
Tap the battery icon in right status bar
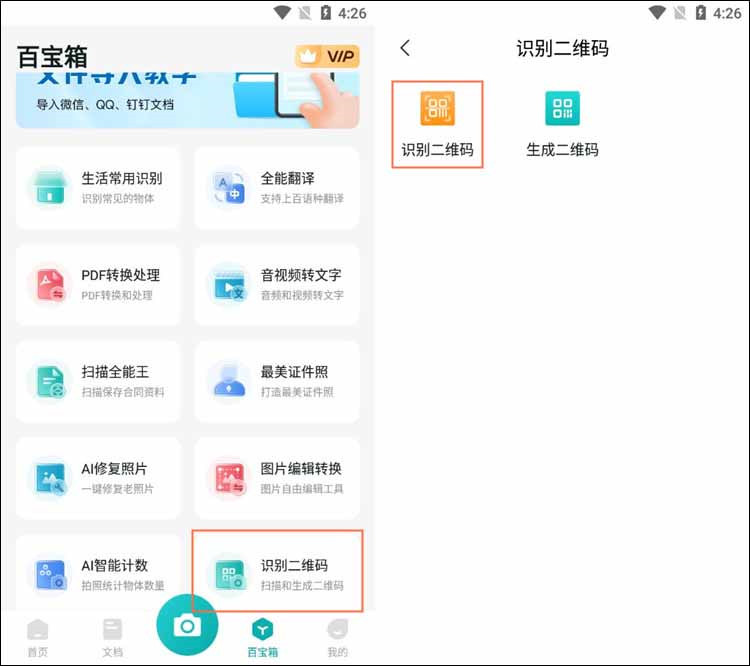(701, 12)
